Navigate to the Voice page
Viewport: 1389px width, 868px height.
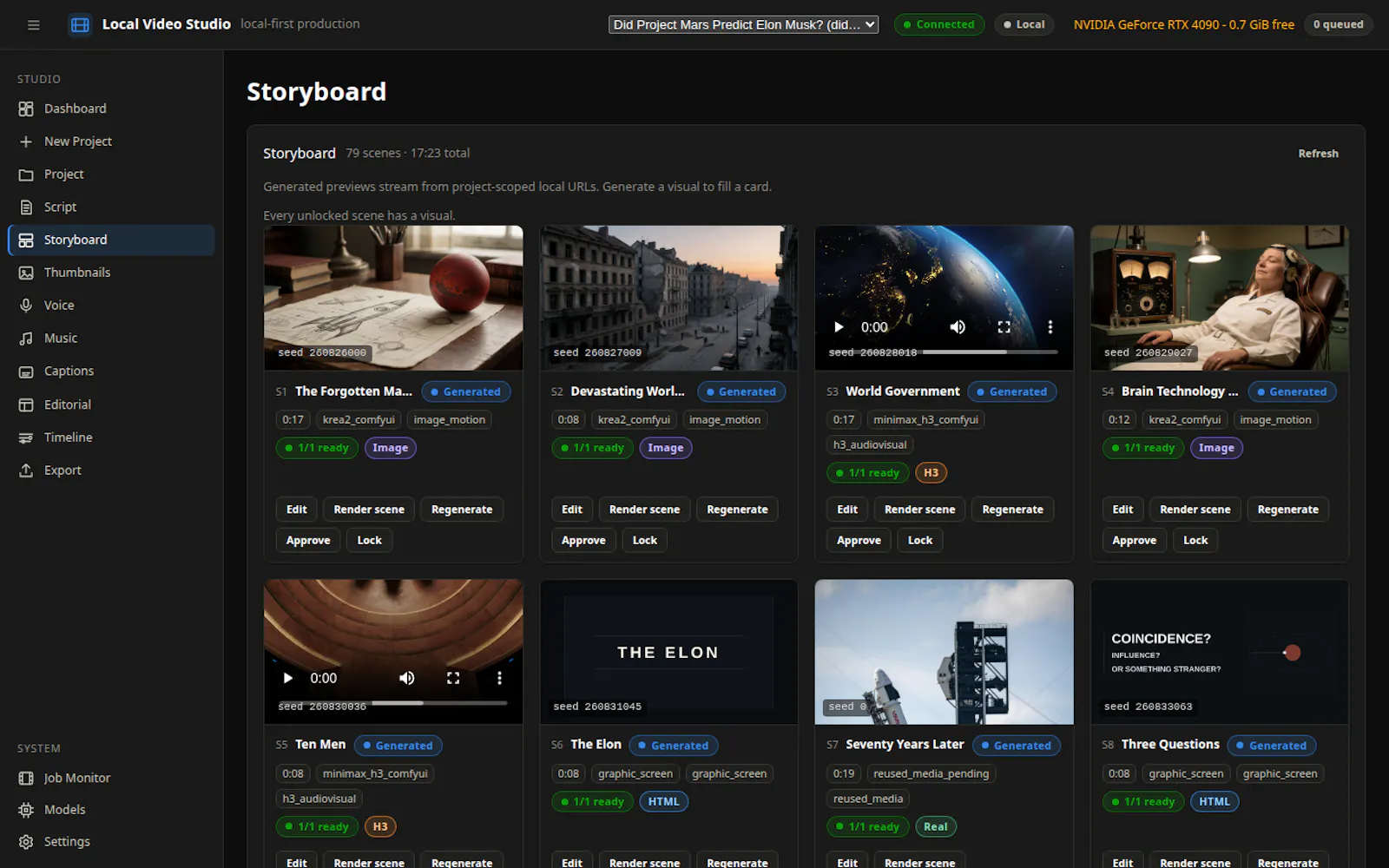pyautogui.click(x=111, y=306)
